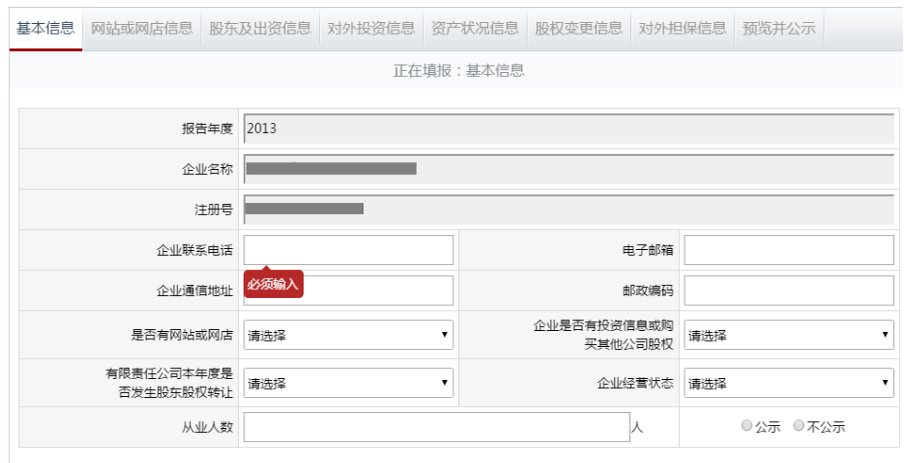Switch to the 对外担保信息 tab
This screenshot has height=463, width=904.
pos(682,28)
